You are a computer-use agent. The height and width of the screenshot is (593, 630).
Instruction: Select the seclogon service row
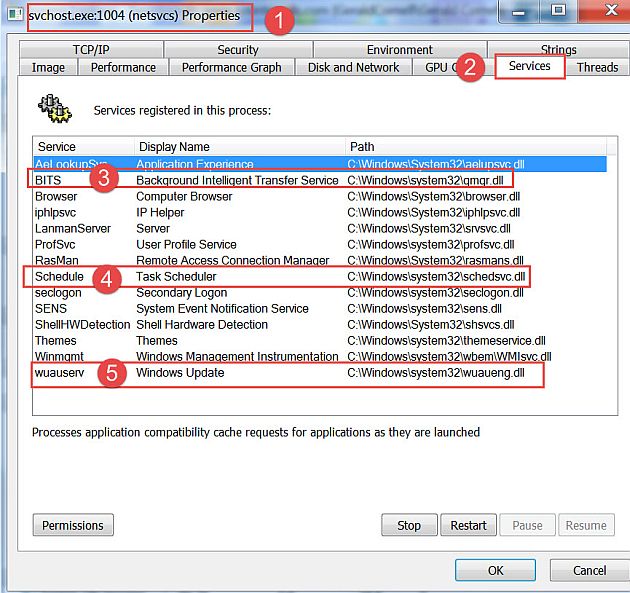(x=320, y=292)
